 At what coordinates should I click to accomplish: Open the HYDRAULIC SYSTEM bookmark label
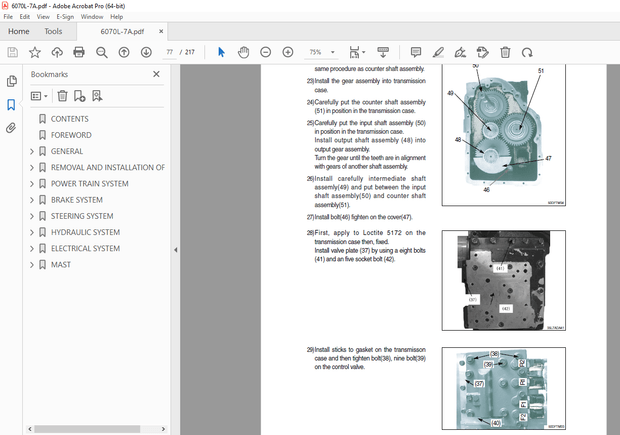85,233
